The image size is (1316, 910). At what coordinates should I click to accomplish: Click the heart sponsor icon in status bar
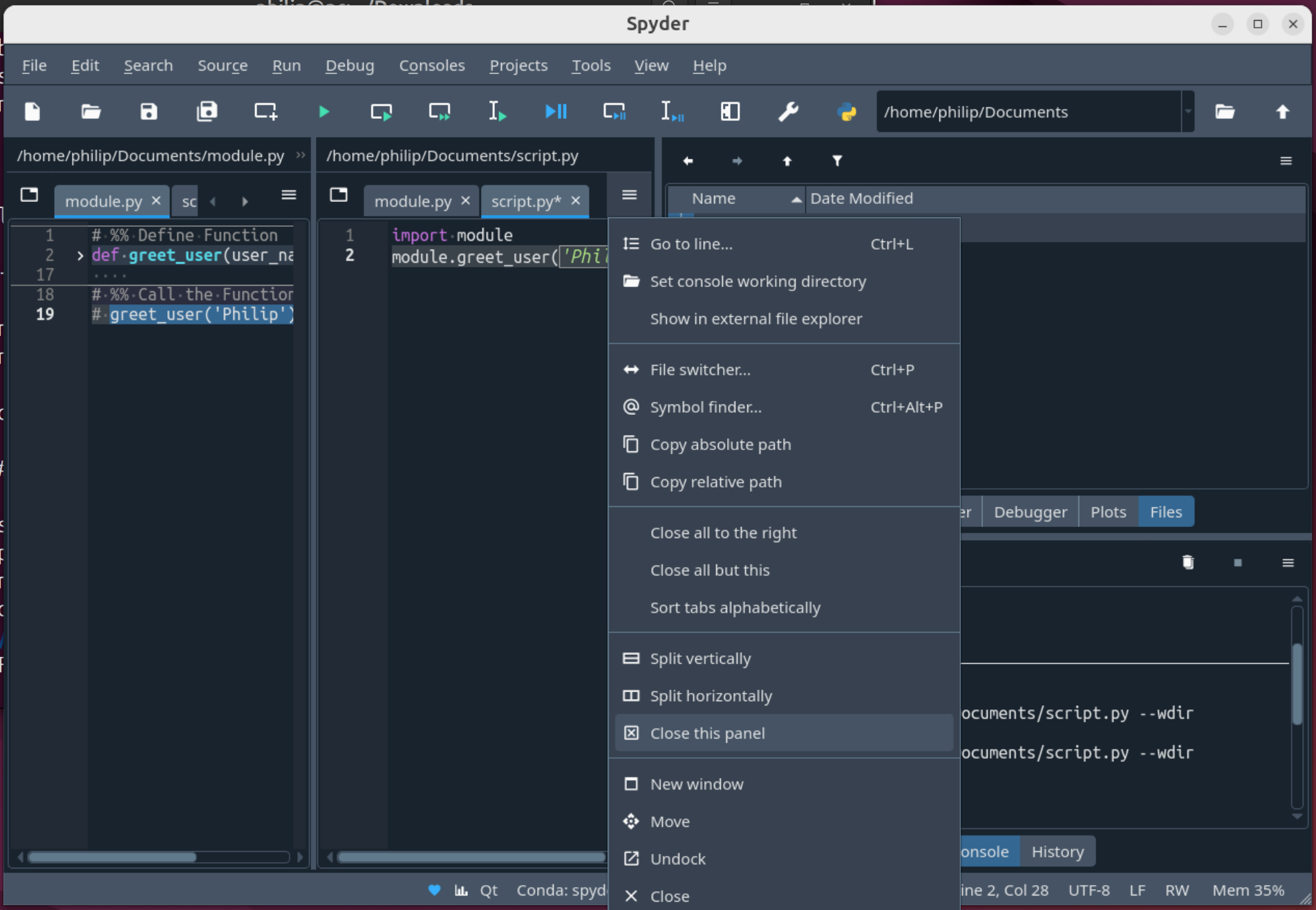coord(434,890)
